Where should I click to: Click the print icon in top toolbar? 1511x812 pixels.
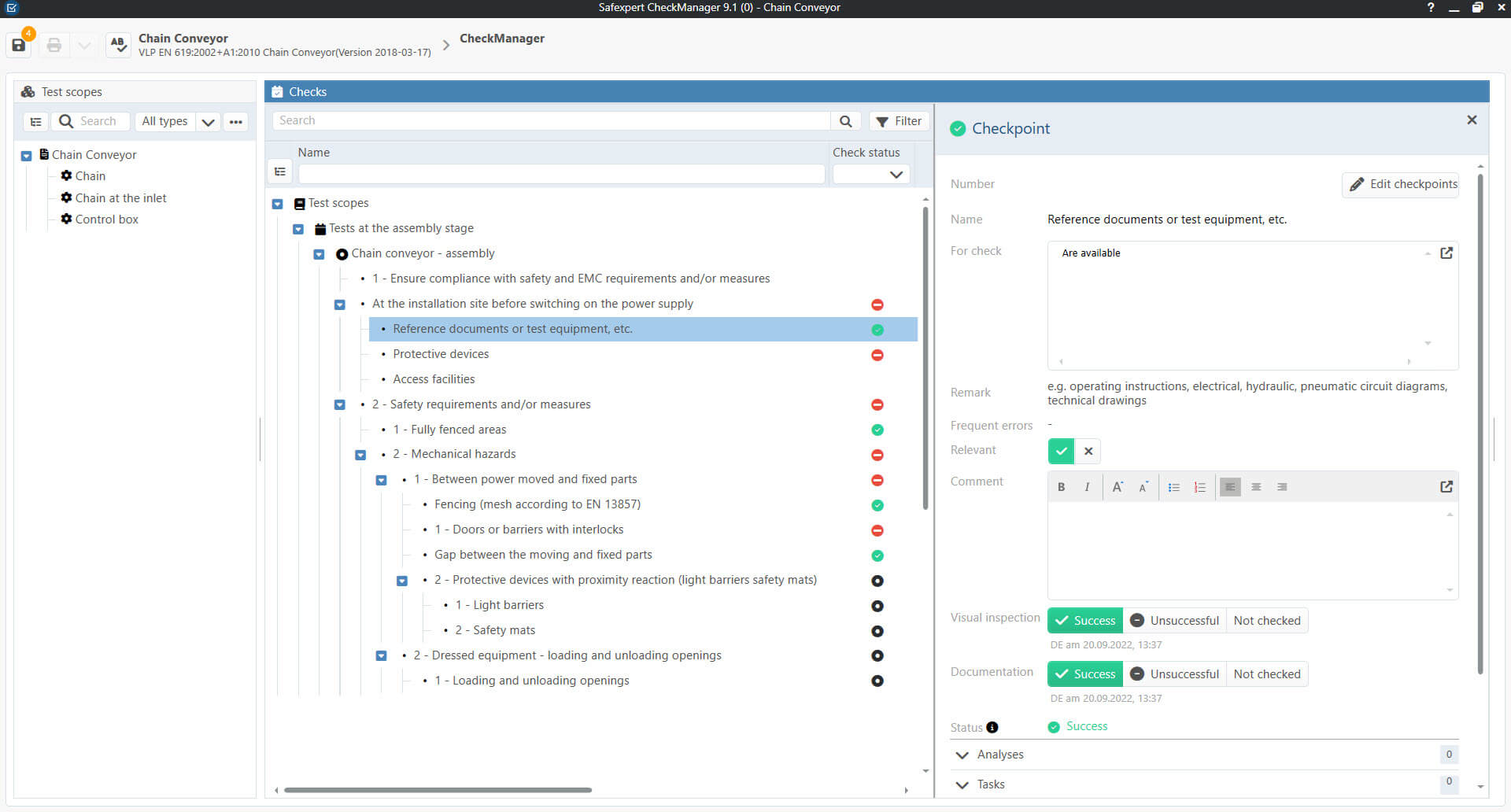point(54,46)
